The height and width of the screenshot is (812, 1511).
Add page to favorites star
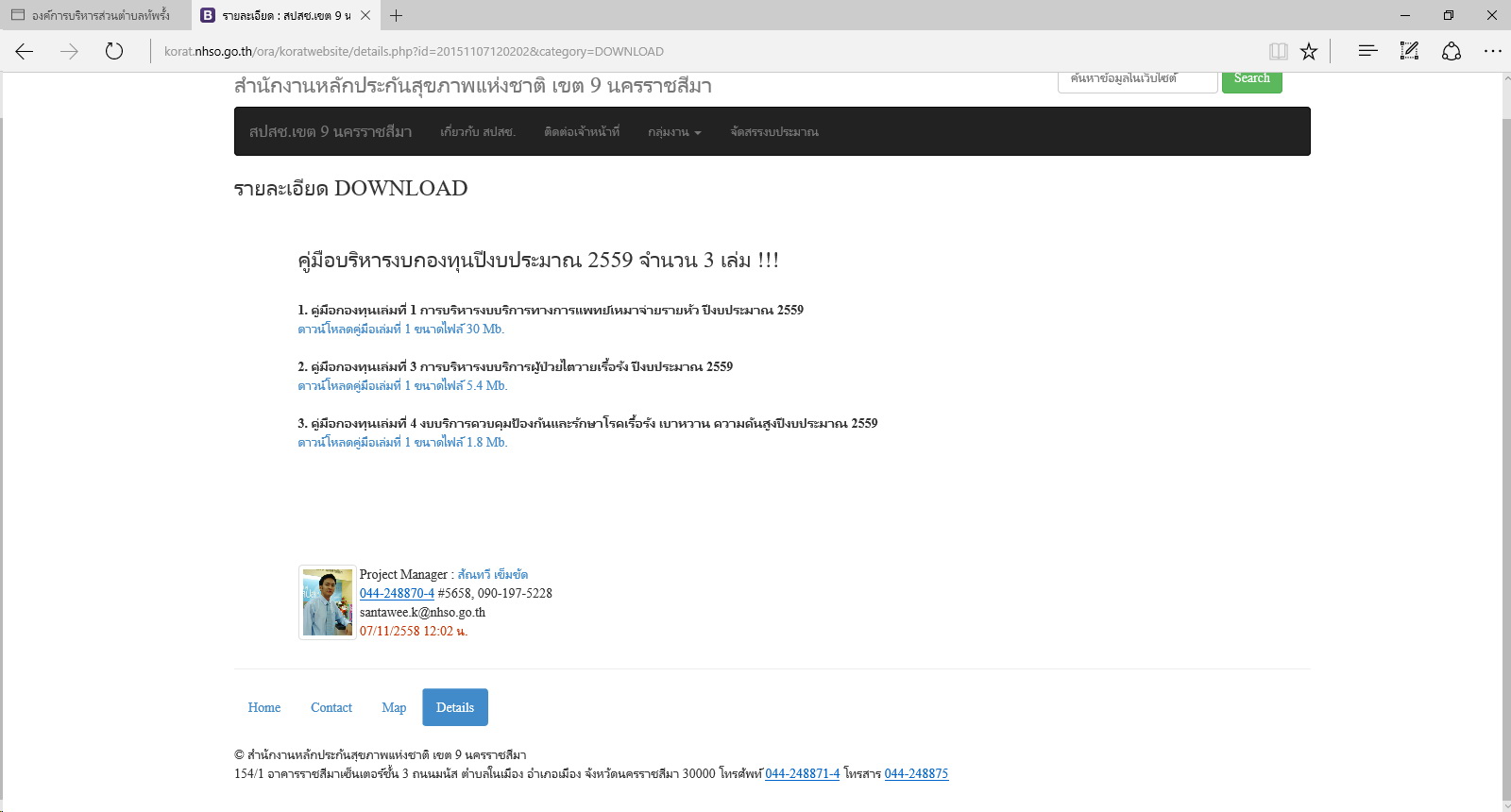[1308, 51]
